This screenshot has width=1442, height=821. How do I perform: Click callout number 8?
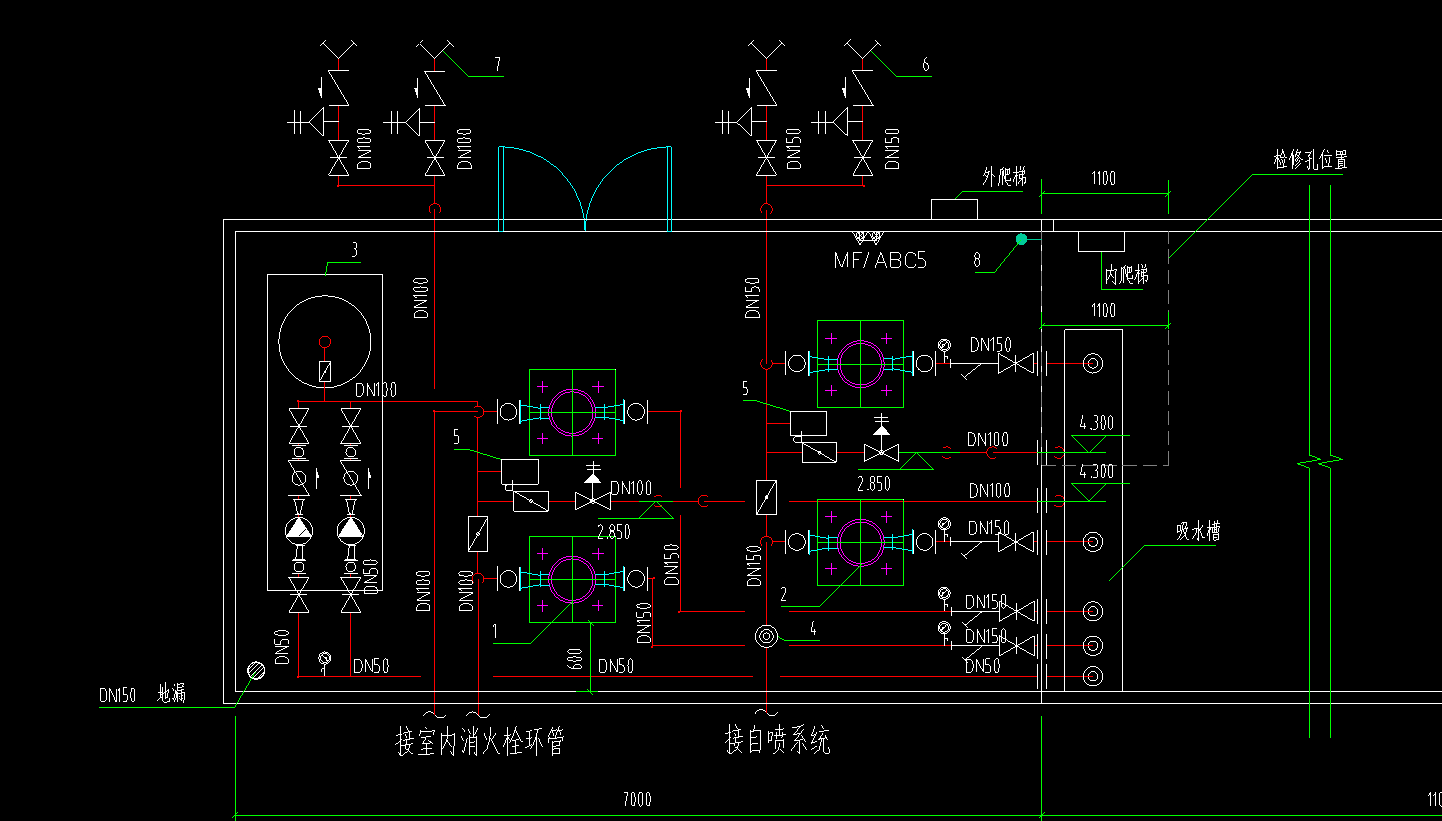click(977, 260)
